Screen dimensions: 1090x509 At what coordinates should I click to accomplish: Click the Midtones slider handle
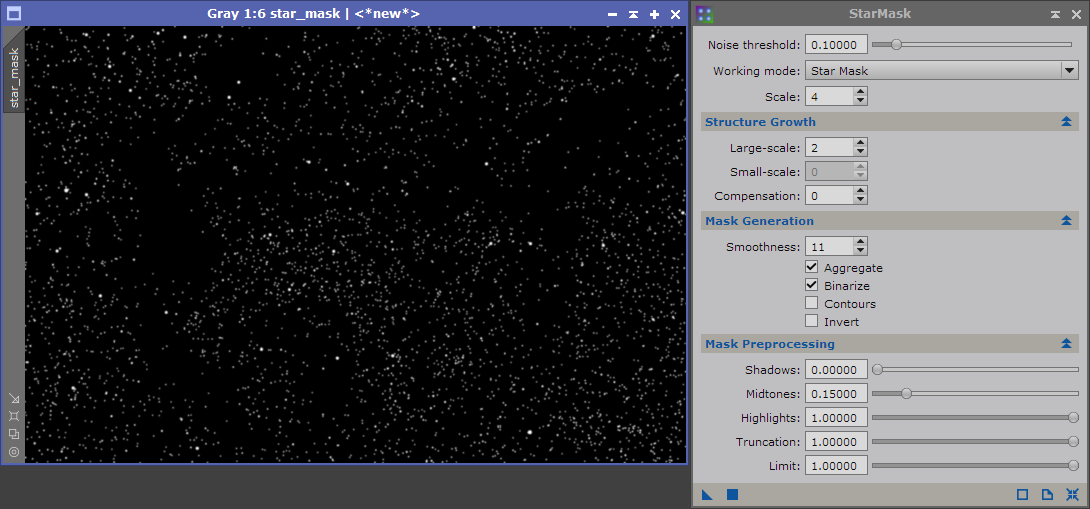coord(906,394)
